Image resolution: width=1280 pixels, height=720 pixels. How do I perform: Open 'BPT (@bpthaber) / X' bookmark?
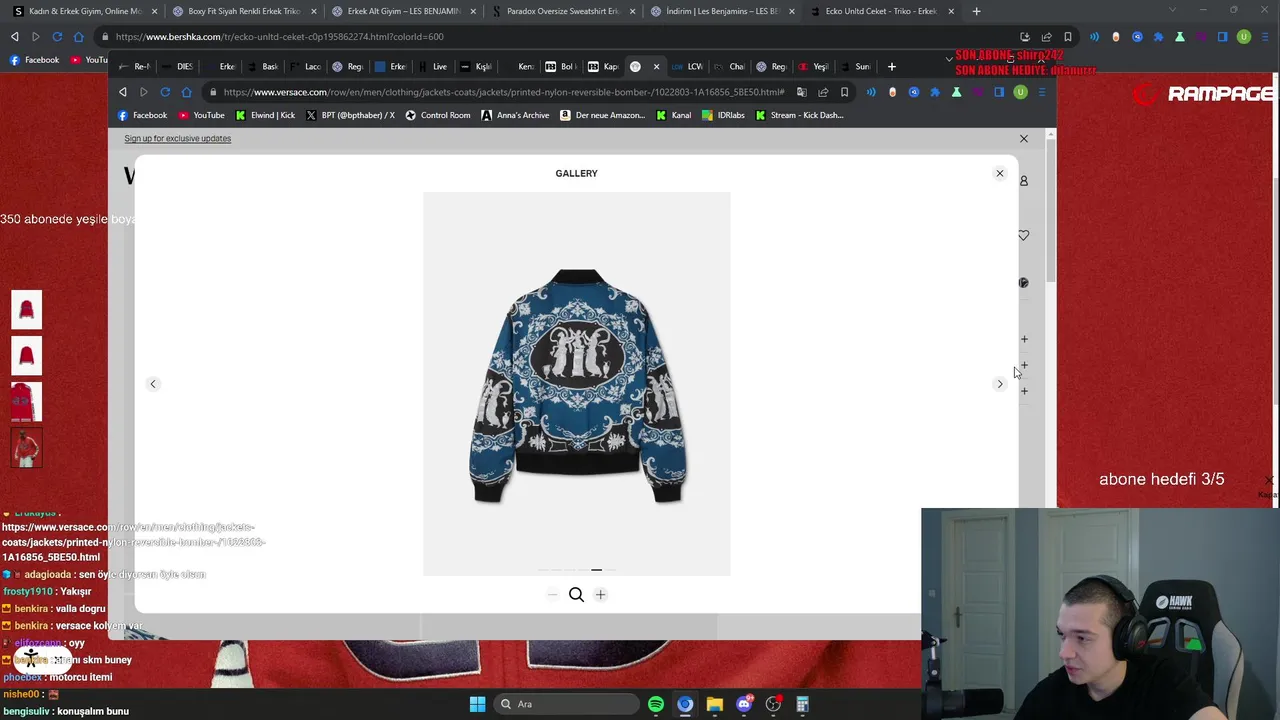pyautogui.click(x=350, y=115)
